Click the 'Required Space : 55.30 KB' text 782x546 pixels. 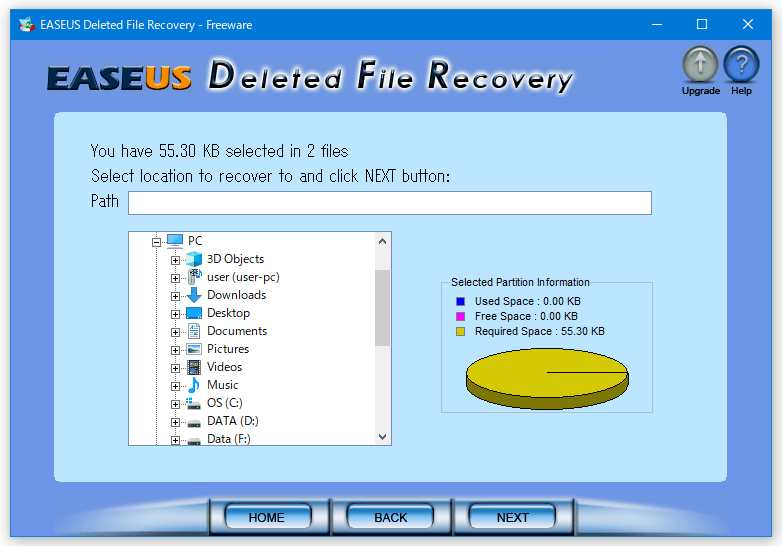click(540, 331)
